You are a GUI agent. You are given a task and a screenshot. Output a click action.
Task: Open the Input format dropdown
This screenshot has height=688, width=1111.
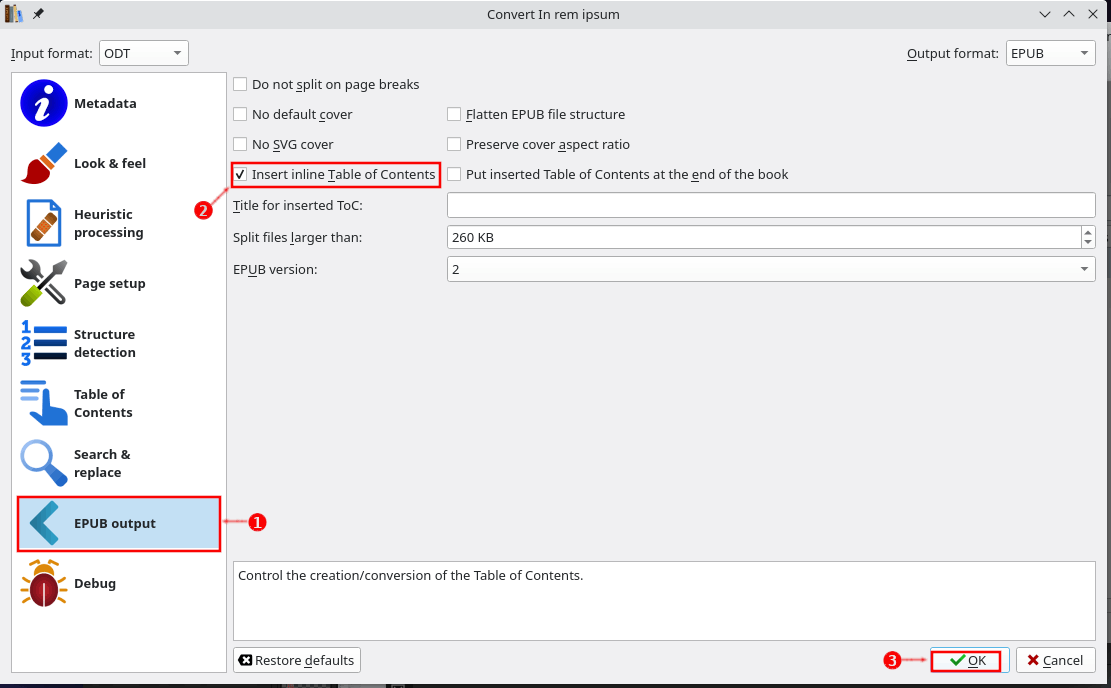pyautogui.click(x=144, y=54)
